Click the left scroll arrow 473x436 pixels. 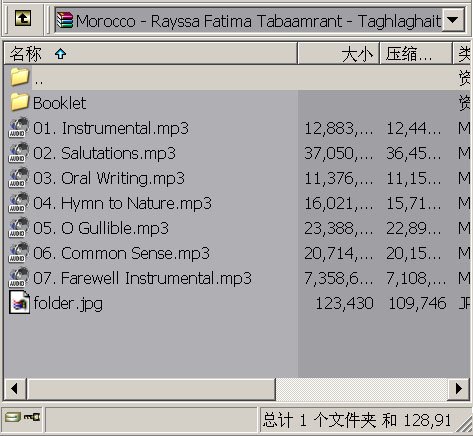[15, 388]
